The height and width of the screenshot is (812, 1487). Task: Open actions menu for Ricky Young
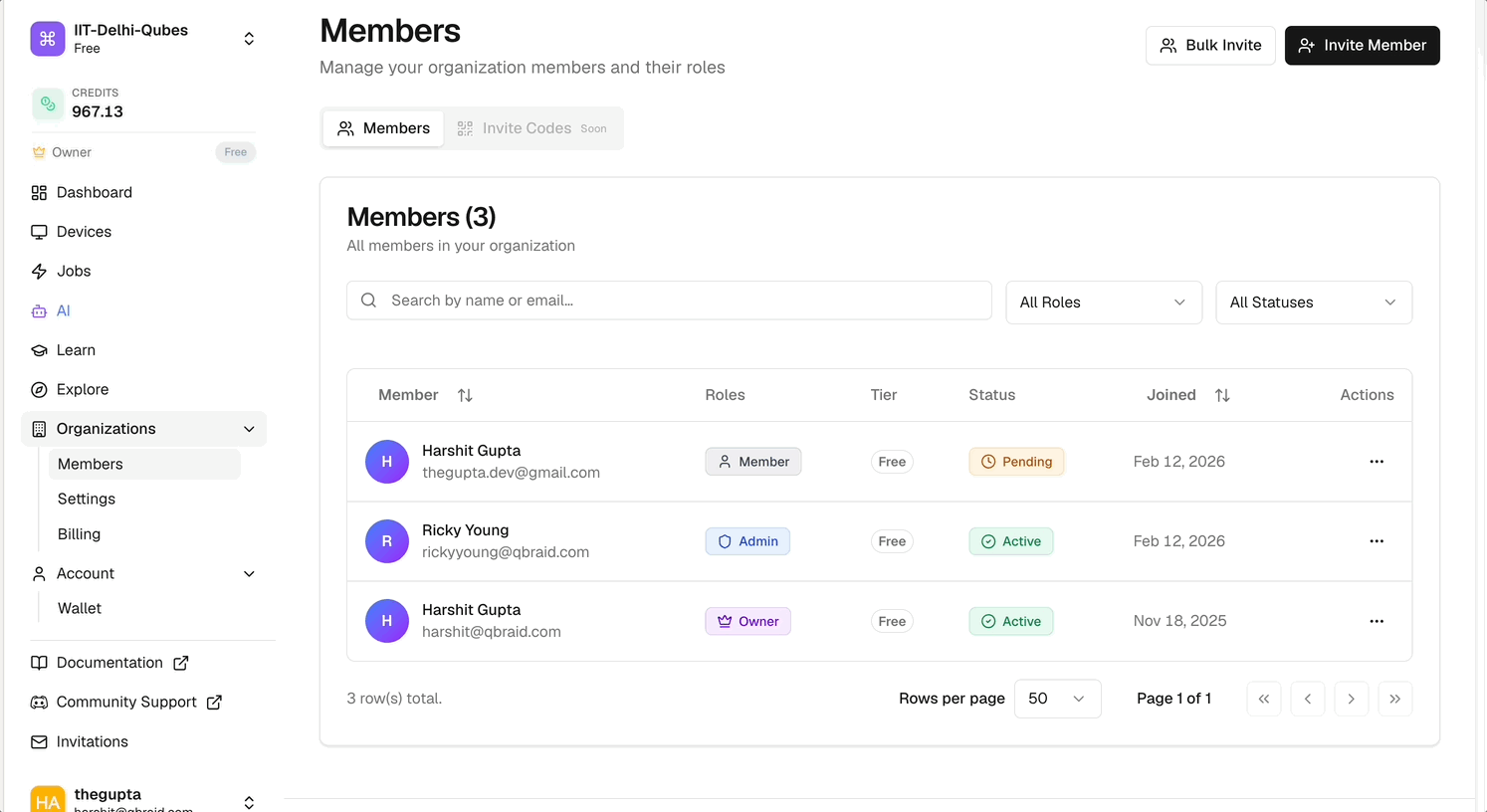point(1377,541)
